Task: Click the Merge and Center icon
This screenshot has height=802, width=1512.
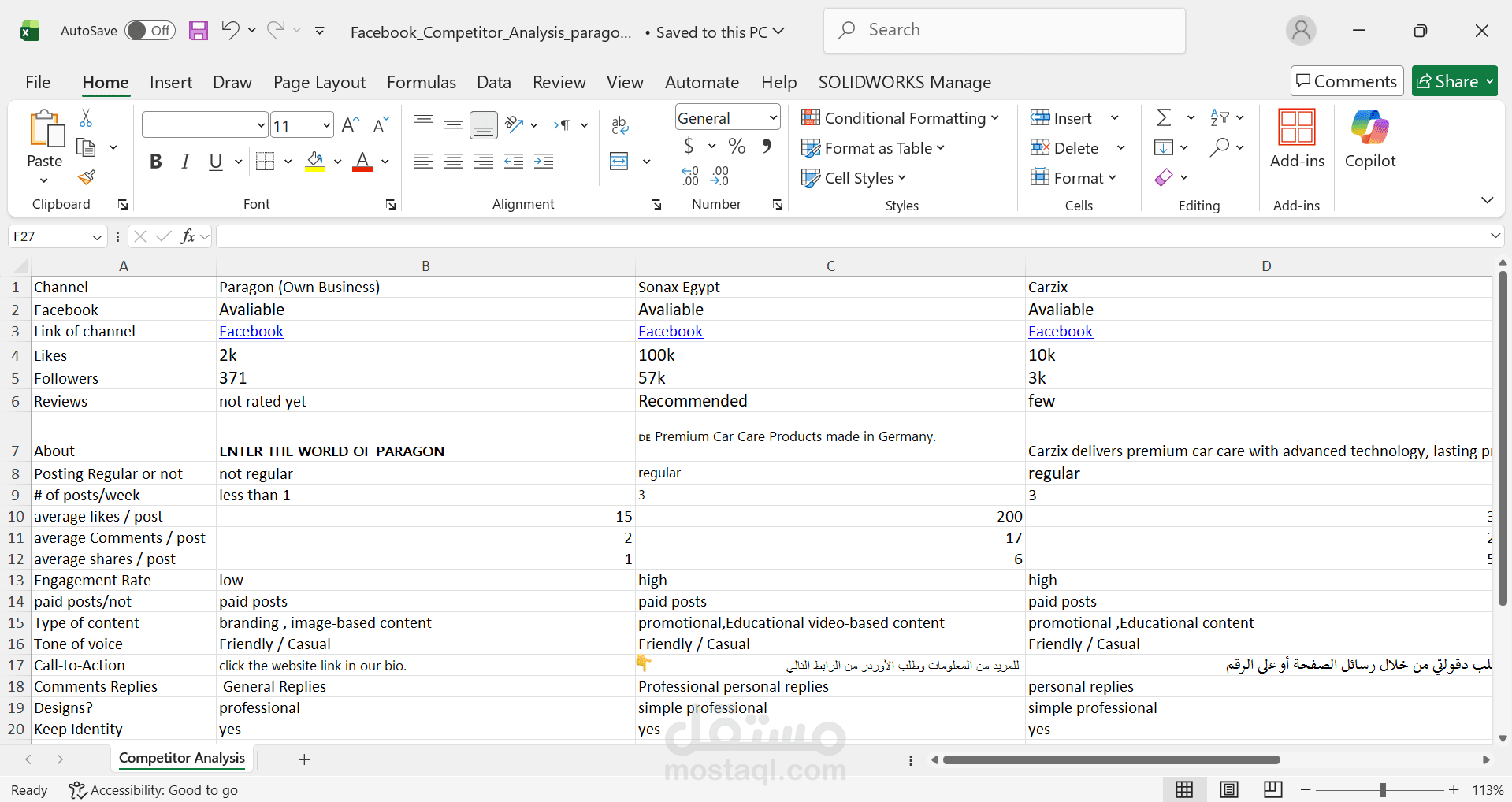Action: click(620, 162)
